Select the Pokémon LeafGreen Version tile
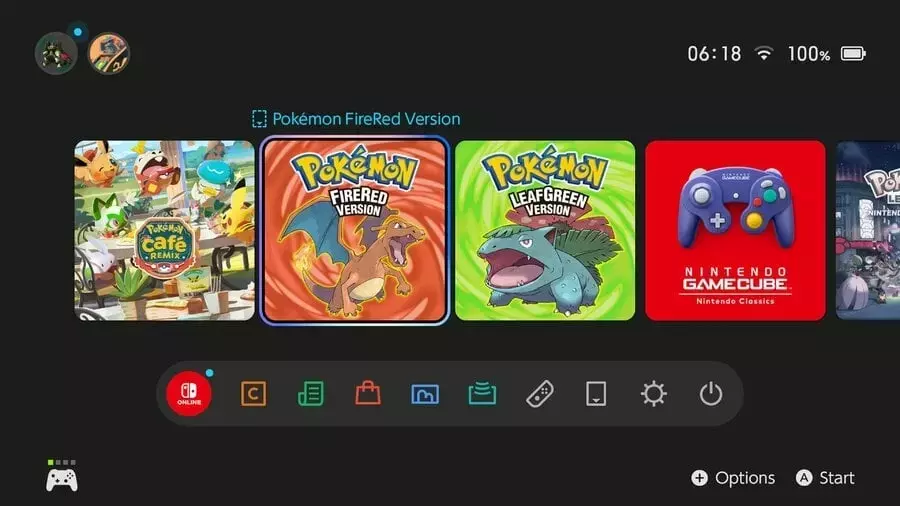This screenshot has height=506, width=900. 545,230
